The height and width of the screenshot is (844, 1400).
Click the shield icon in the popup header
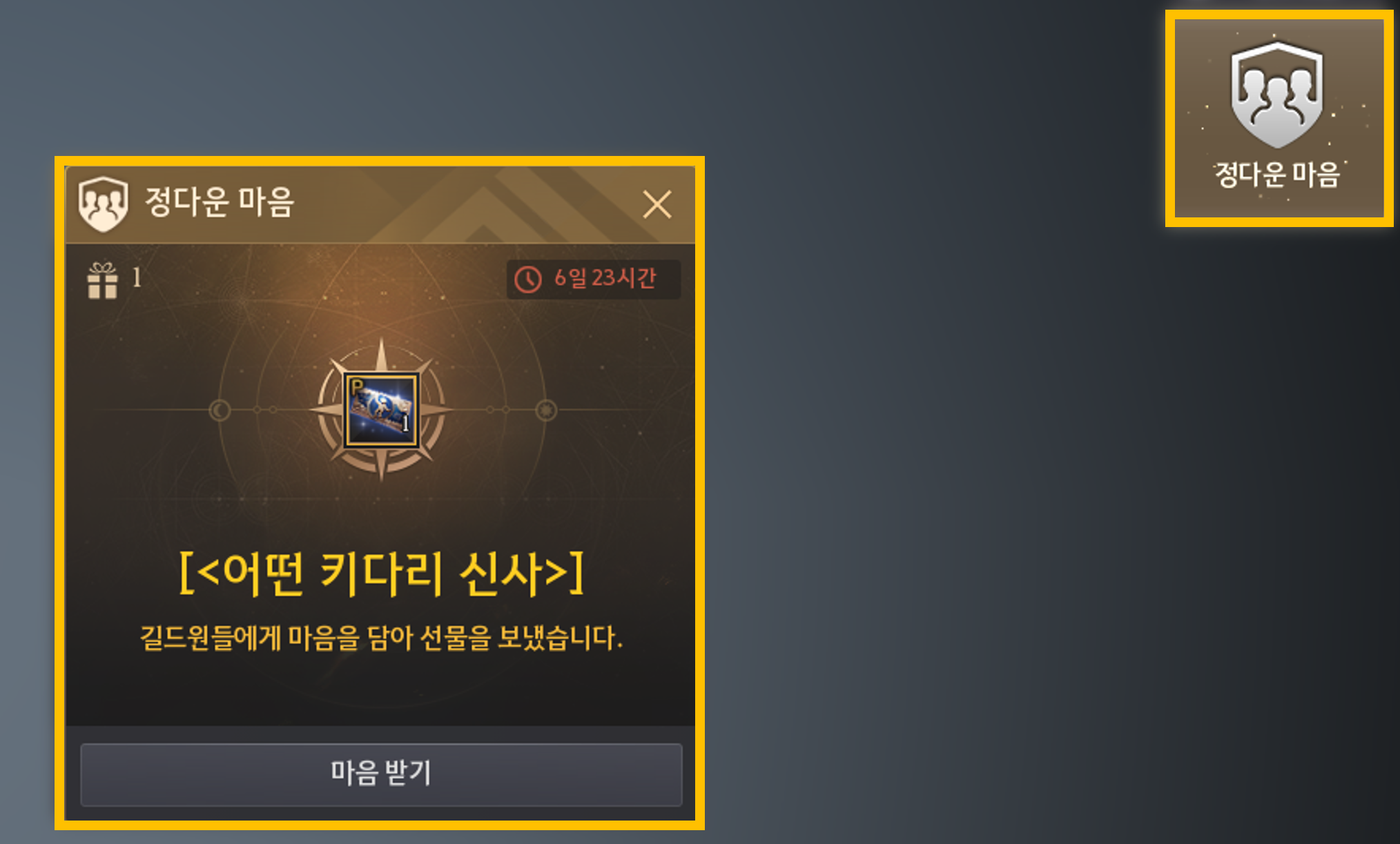pos(103,204)
